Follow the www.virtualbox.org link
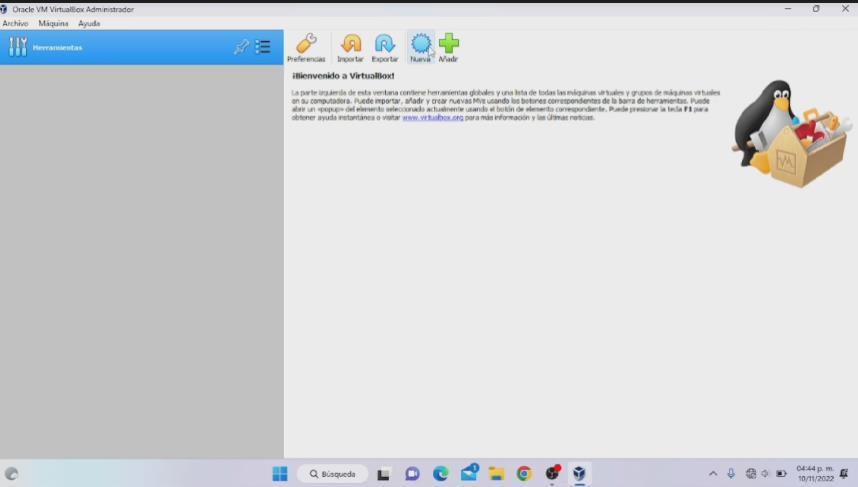The image size is (858, 487). [433, 118]
